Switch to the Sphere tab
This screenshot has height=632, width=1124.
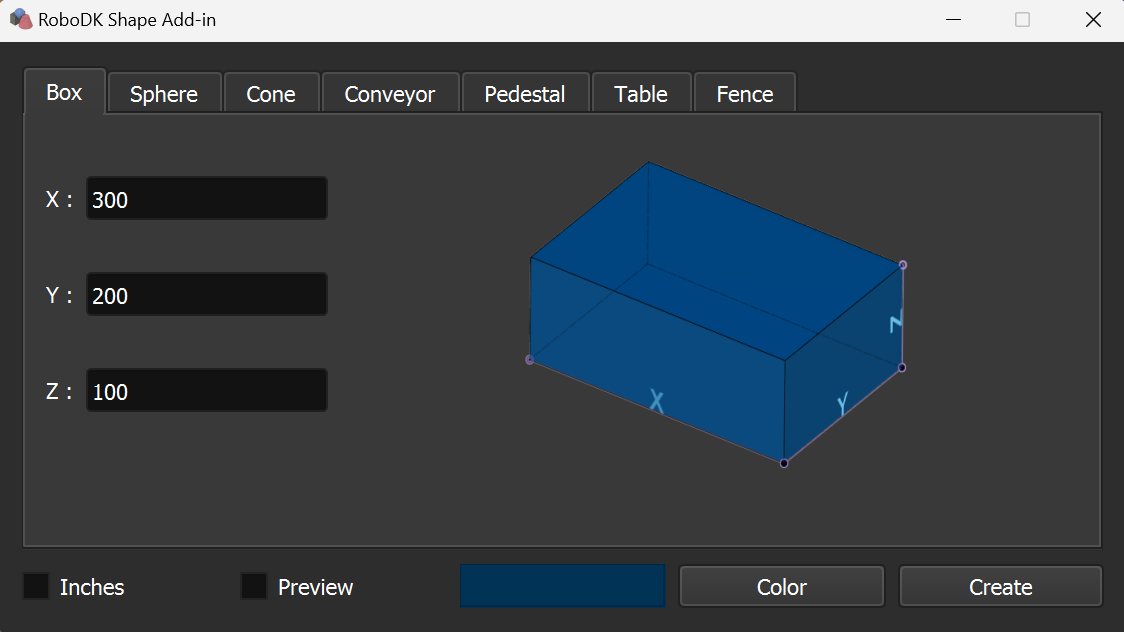click(164, 94)
